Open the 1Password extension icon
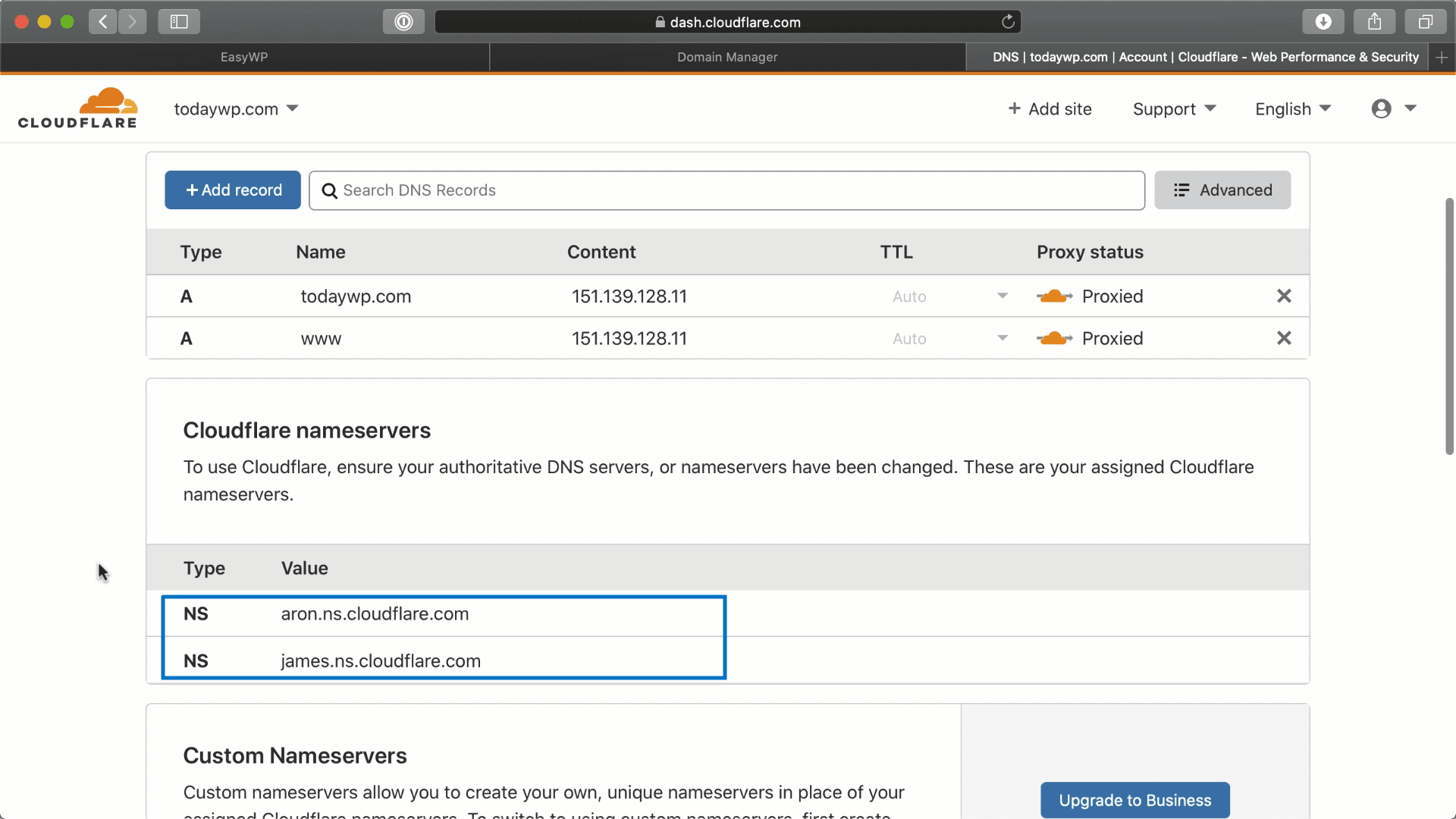The height and width of the screenshot is (819, 1456). coord(403,22)
